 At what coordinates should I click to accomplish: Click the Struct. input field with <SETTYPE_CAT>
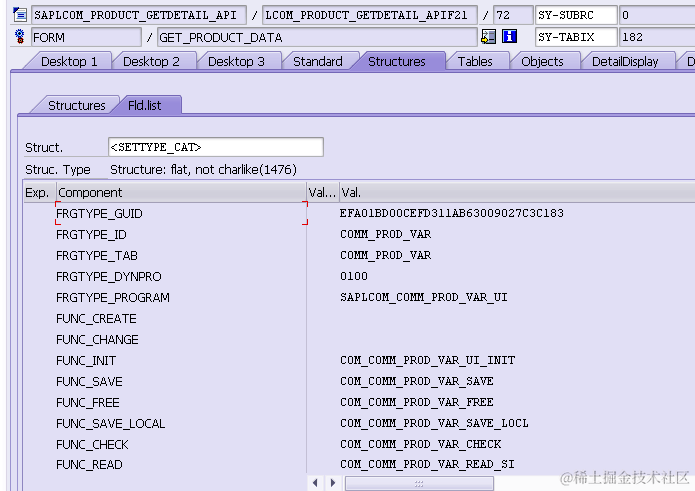[216, 147]
